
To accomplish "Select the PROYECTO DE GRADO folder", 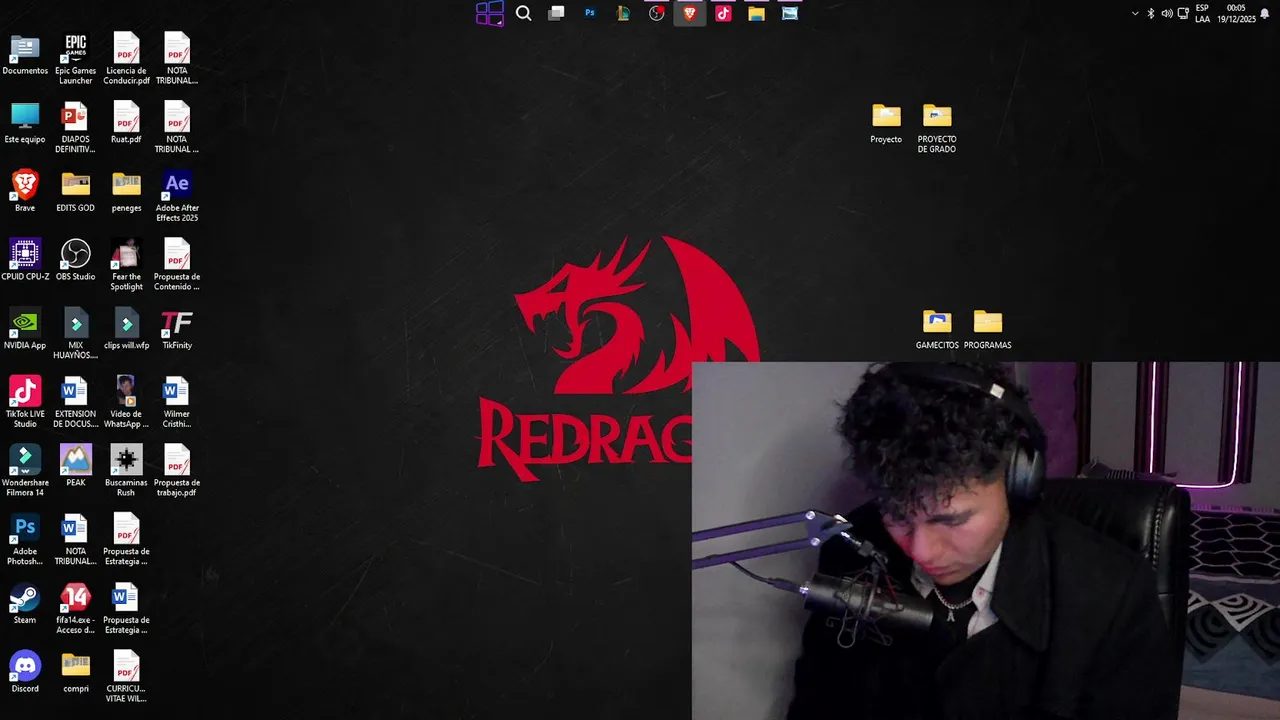I will click(x=937, y=128).
